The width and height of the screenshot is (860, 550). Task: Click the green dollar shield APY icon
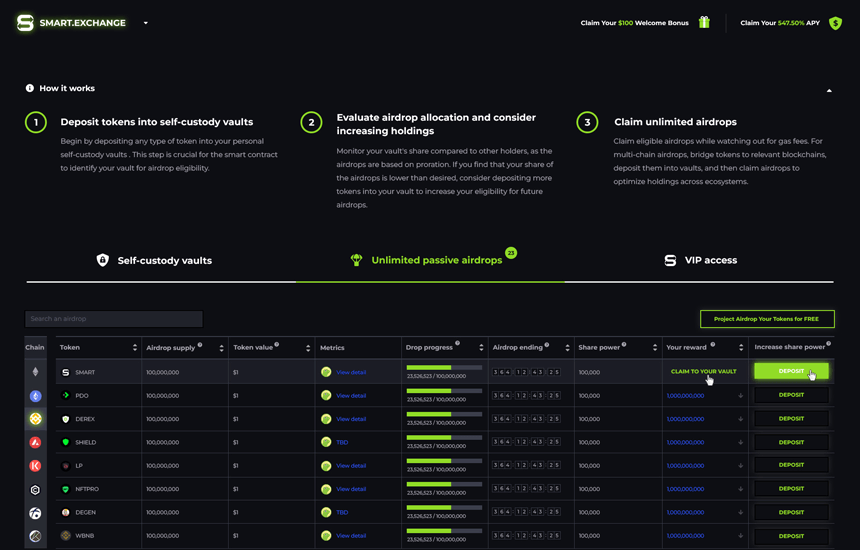[836, 23]
